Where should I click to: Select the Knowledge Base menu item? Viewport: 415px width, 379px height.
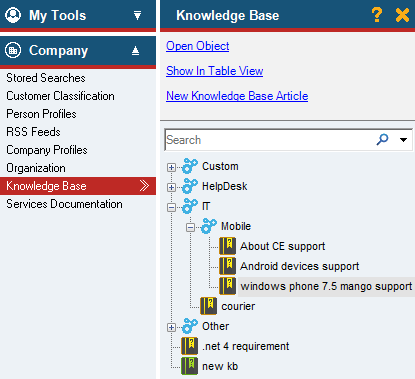point(78,186)
